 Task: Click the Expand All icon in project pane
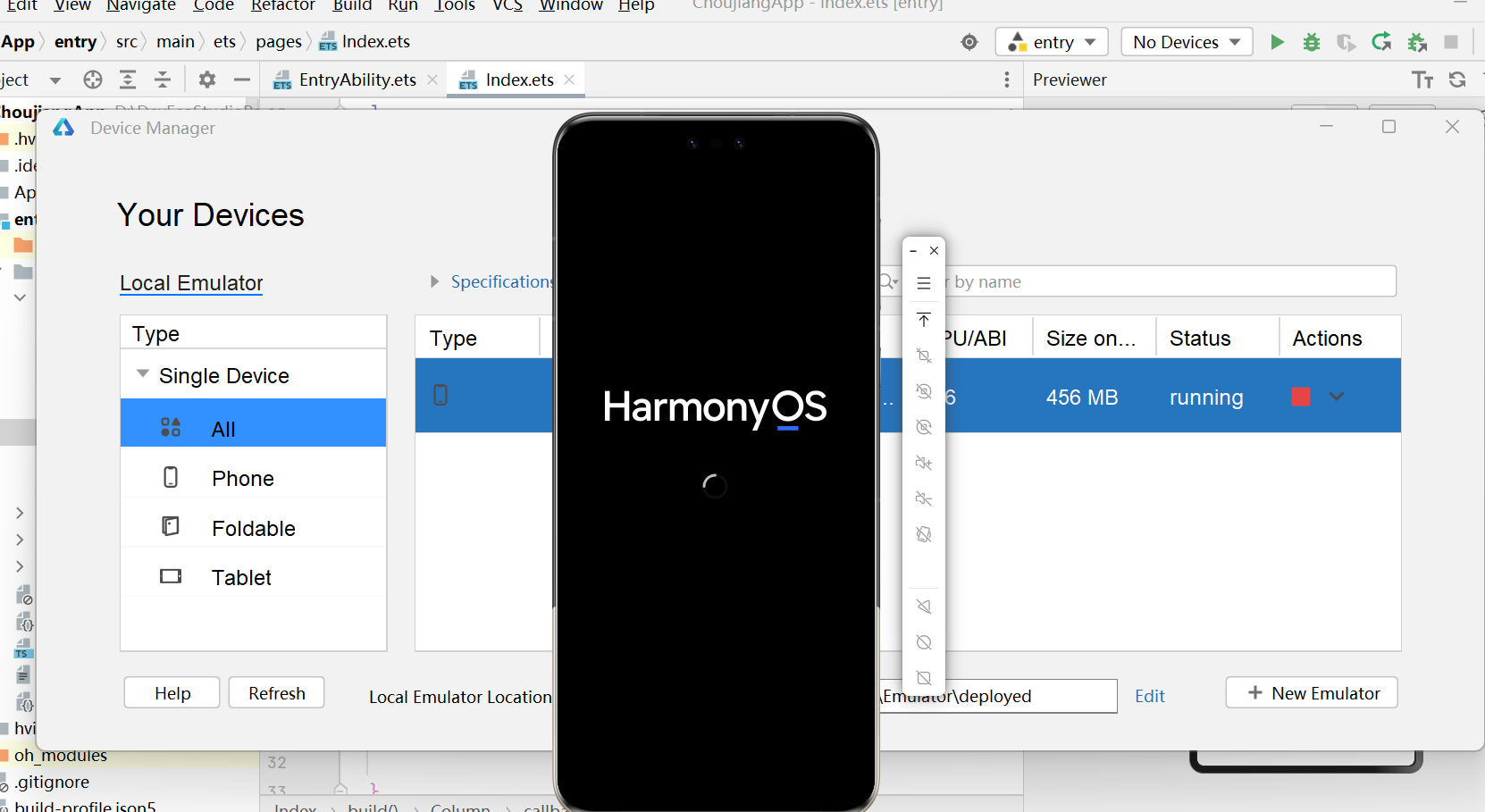click(128, 80)
